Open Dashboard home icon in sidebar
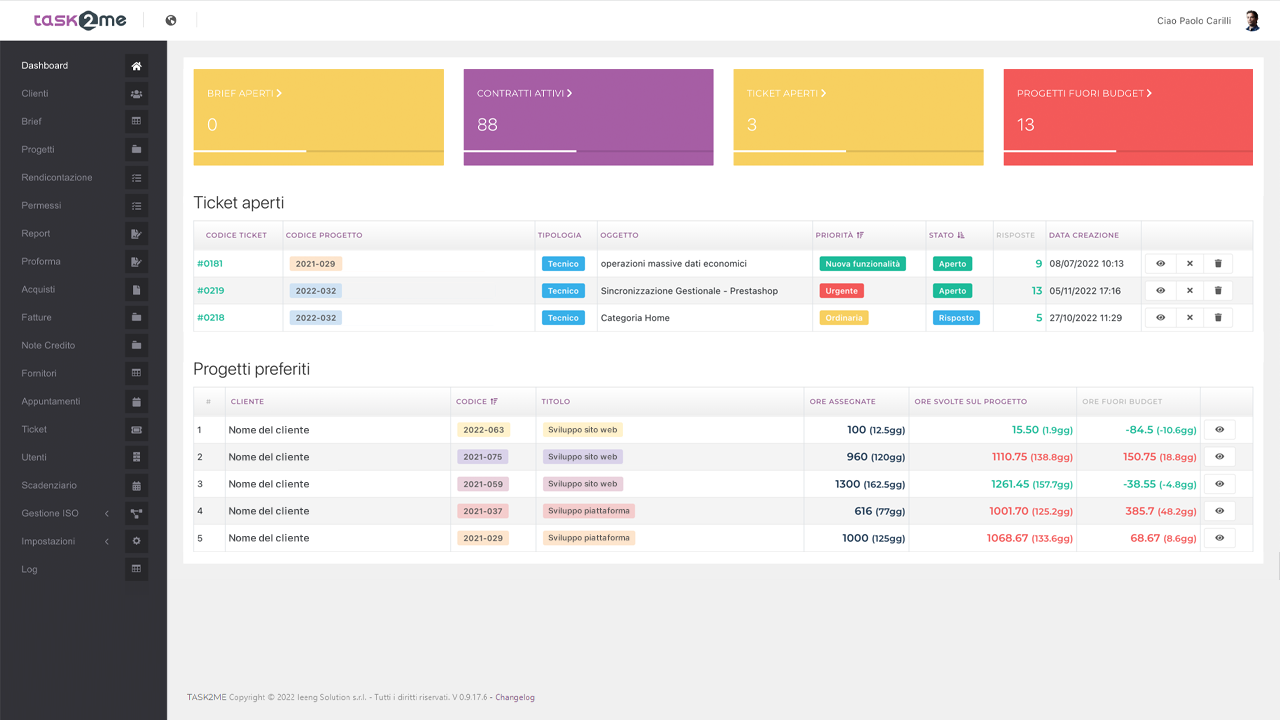The image size is (1280, 720). [137, 66]
